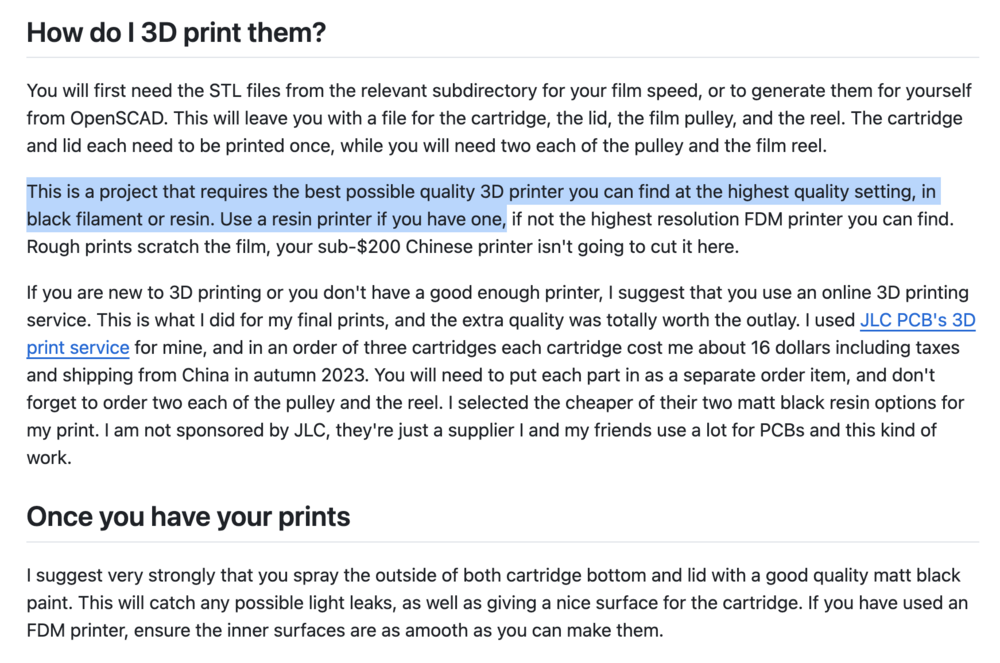Click the blue highlighted text selection
The image size is (1000, 663).
point(480,191)
